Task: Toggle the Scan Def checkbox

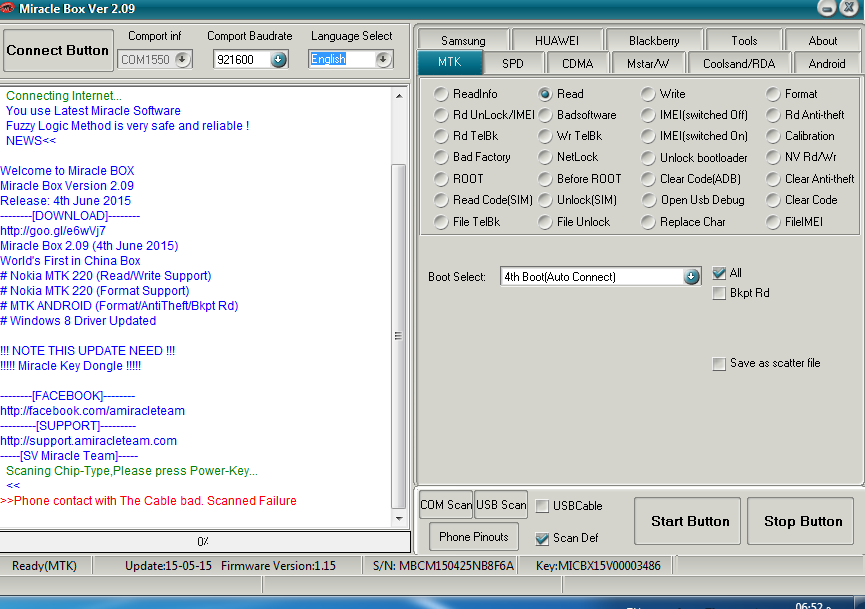Action: click(x=542, y=538)
